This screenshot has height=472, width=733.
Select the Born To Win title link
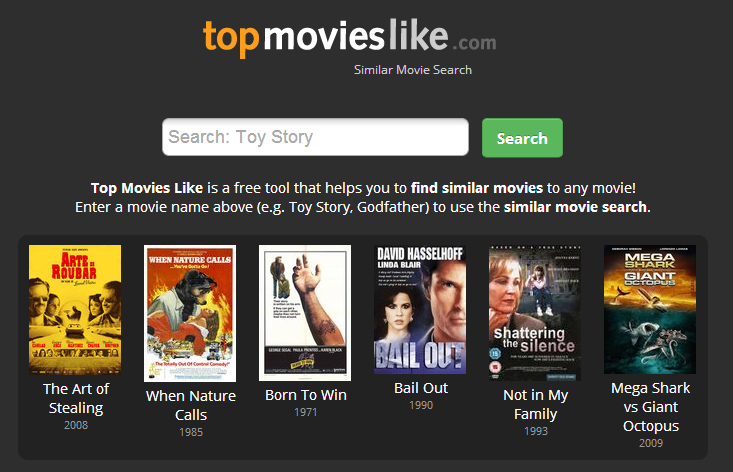point(306,395)
